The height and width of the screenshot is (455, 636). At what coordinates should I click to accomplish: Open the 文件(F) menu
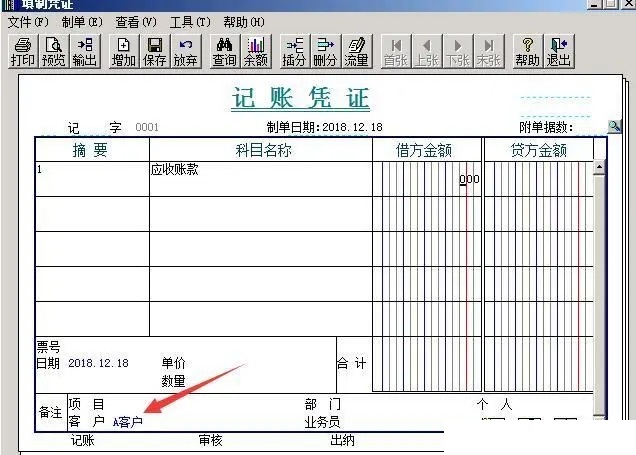point(28,22)
